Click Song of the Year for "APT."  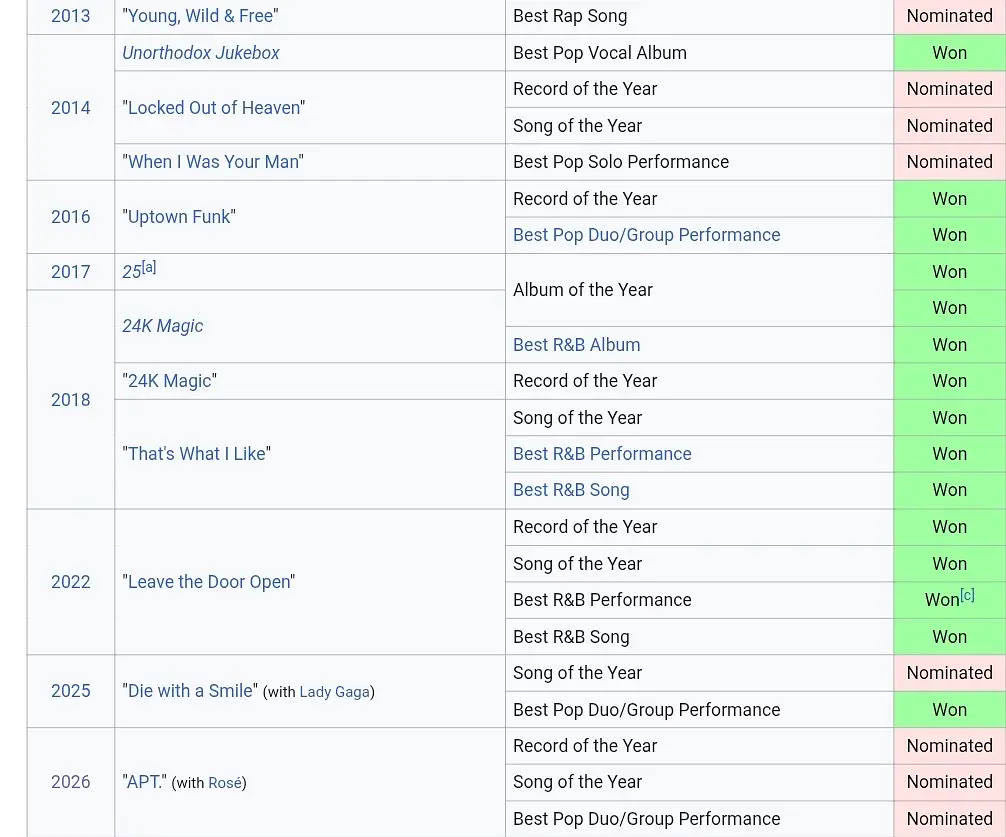coord(699,782)
